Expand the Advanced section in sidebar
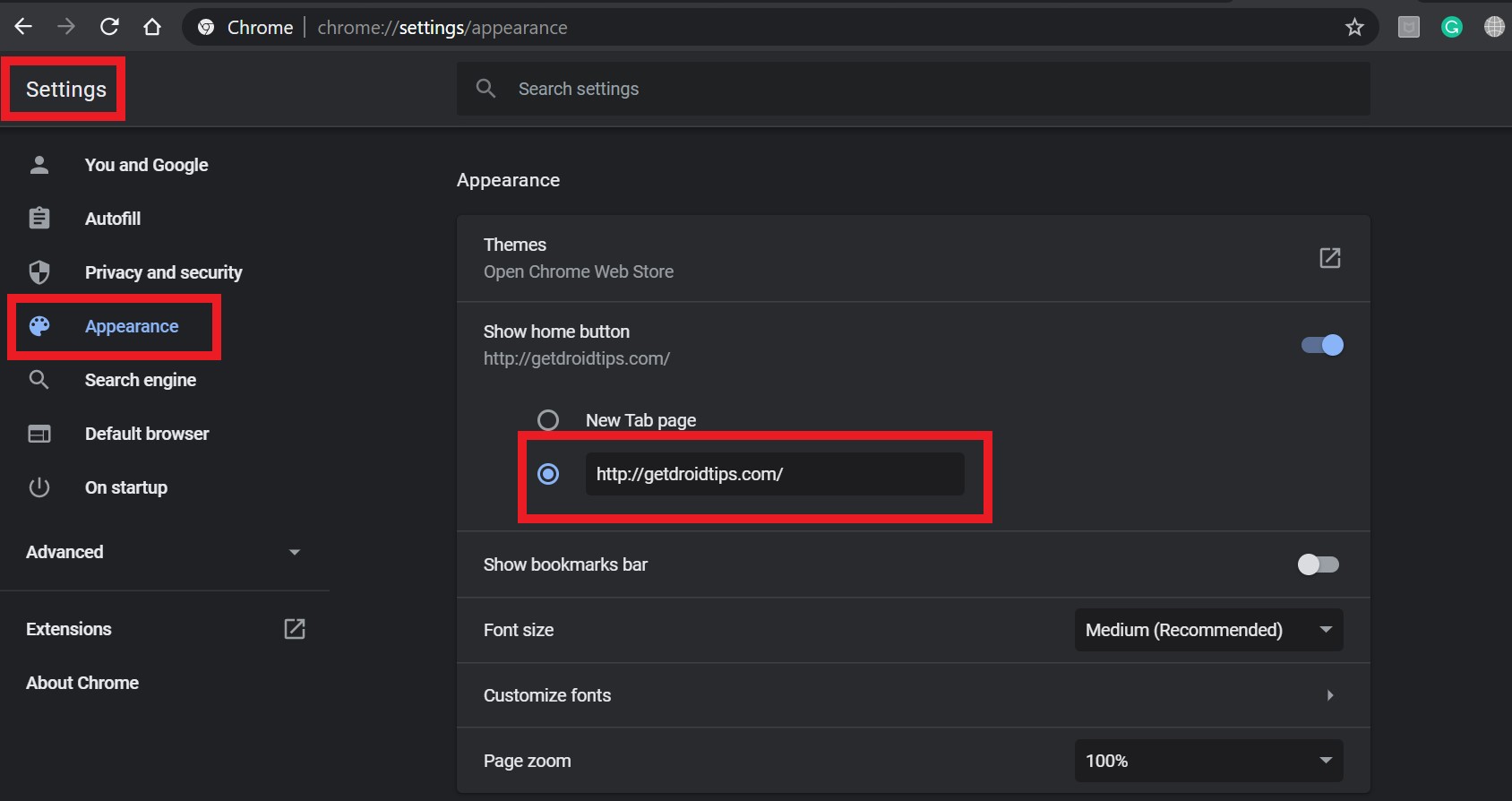This screenshot has width=1512, height=801. pos(163,552)
